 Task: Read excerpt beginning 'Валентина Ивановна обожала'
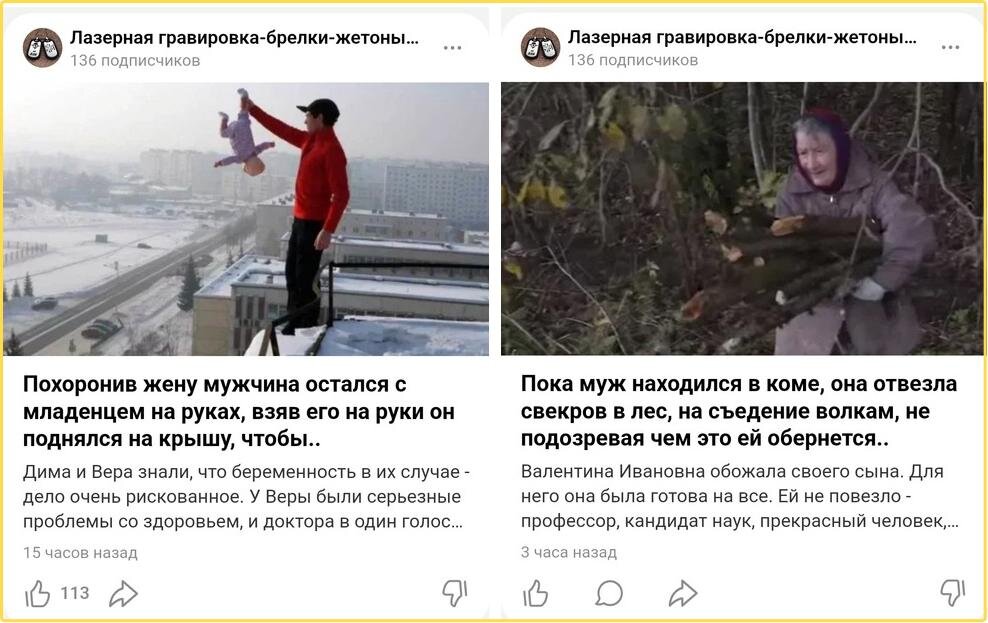coord(740,496)
